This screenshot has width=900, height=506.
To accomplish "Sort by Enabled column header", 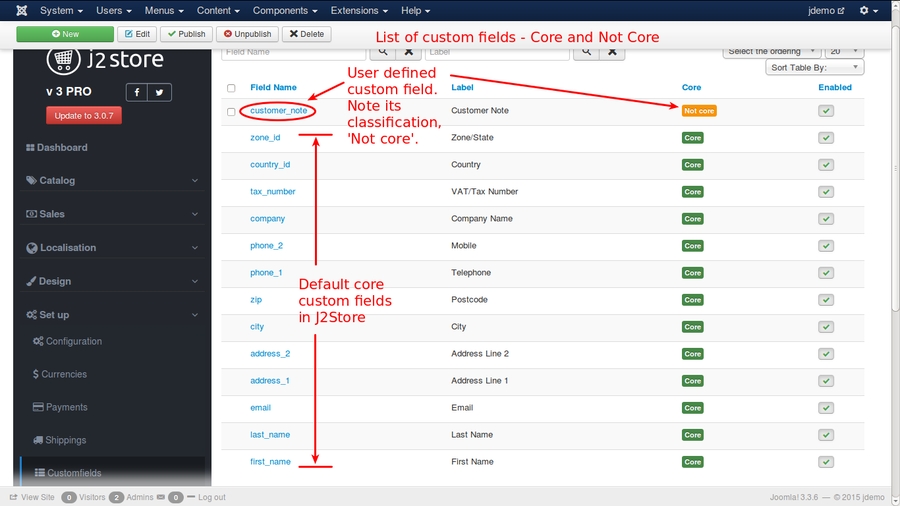I will pos(835,87).
